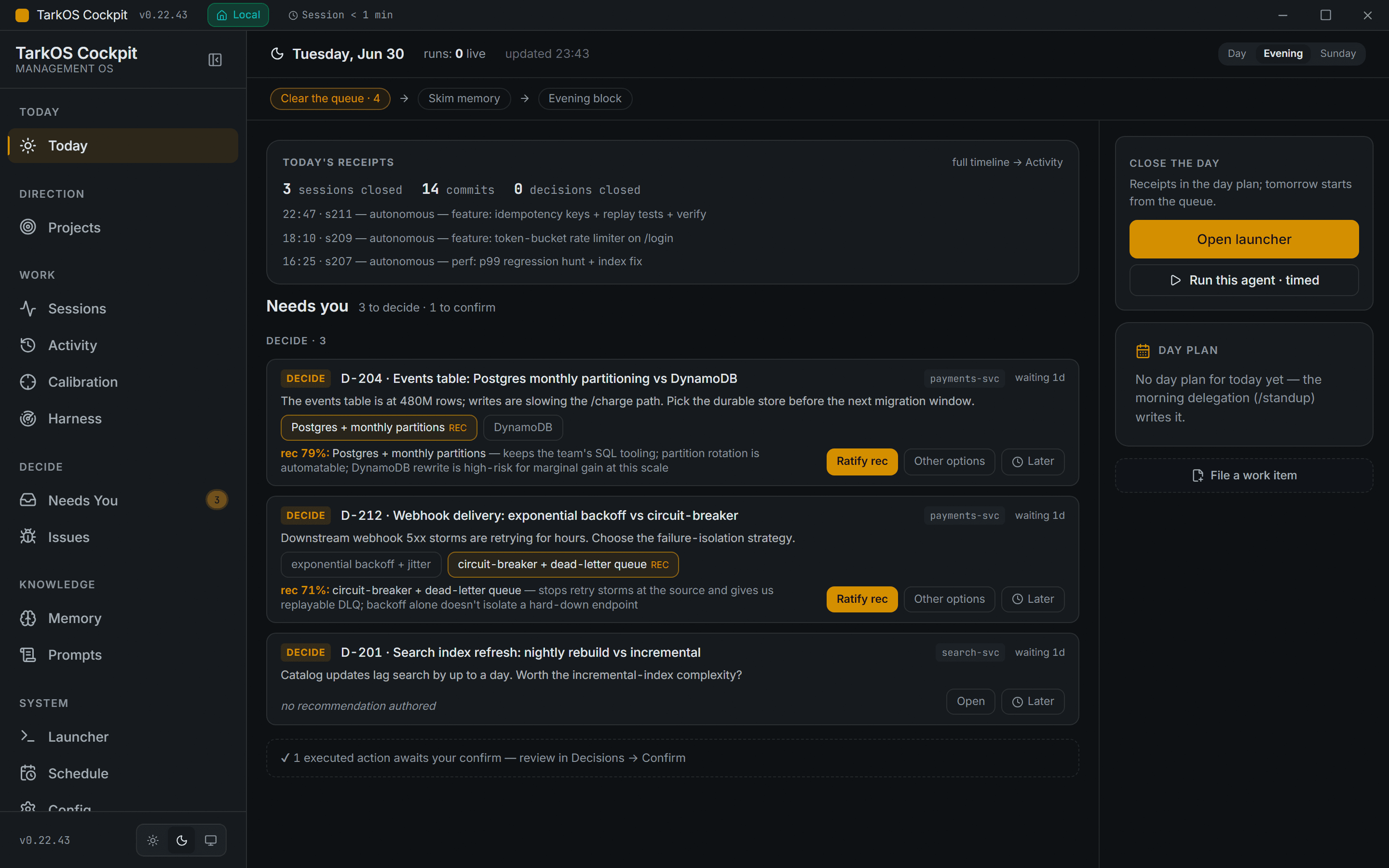Click the Issues bug icon

coord(28,537)
